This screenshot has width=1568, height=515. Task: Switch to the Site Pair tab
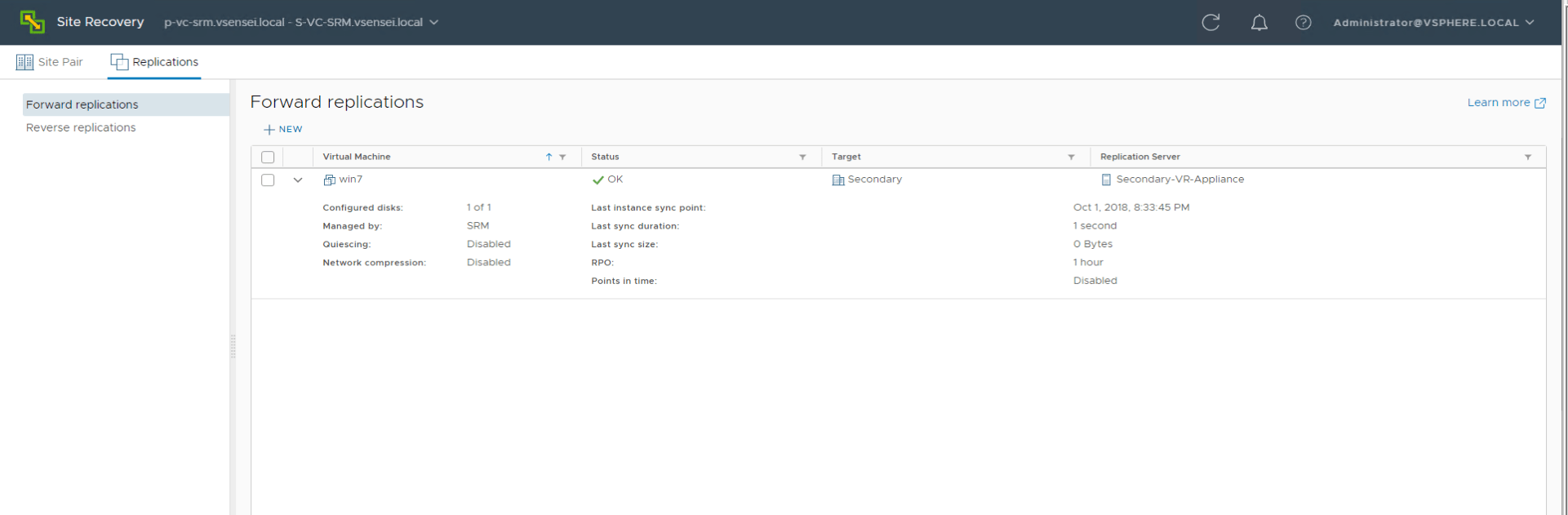50,62
